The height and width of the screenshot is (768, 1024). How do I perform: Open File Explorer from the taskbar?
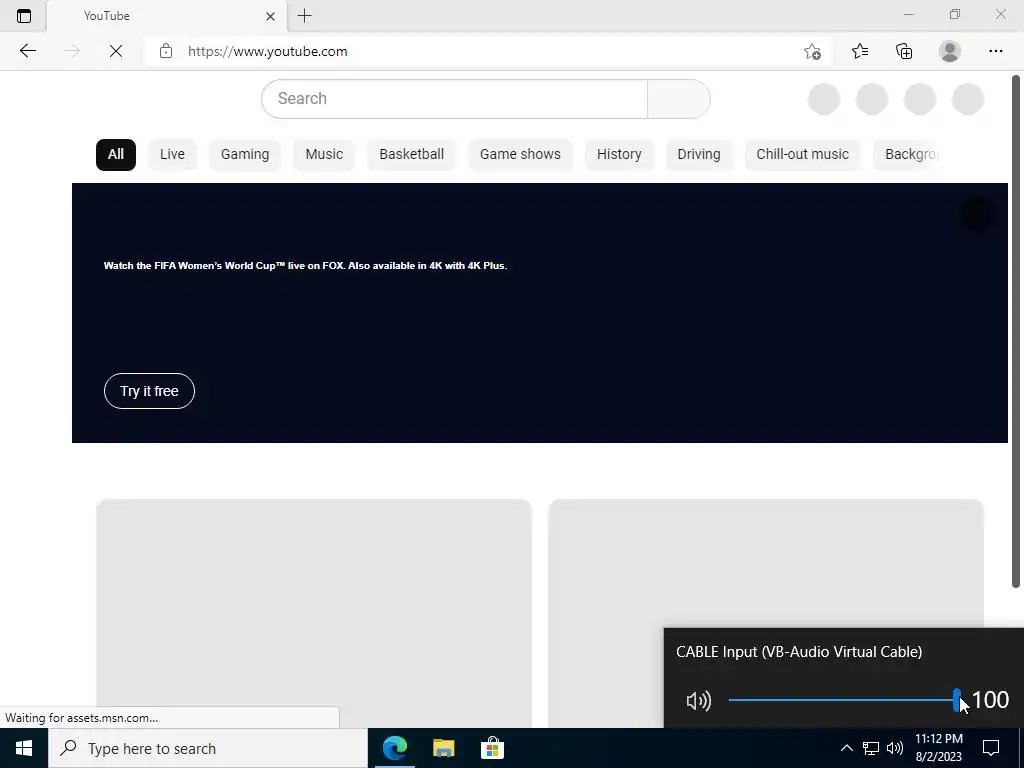(443, 748)
